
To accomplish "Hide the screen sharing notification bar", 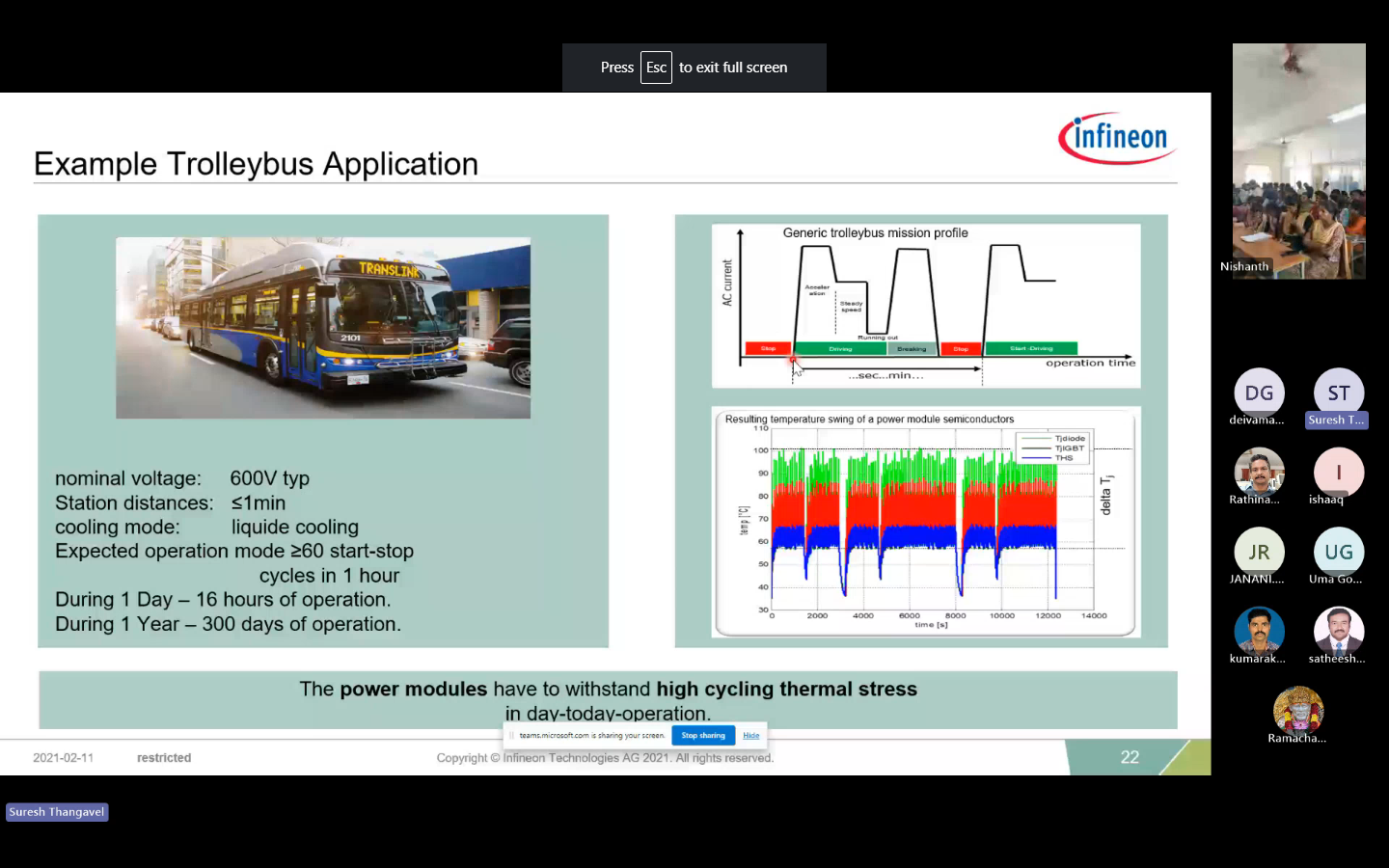I will (750, 735).
